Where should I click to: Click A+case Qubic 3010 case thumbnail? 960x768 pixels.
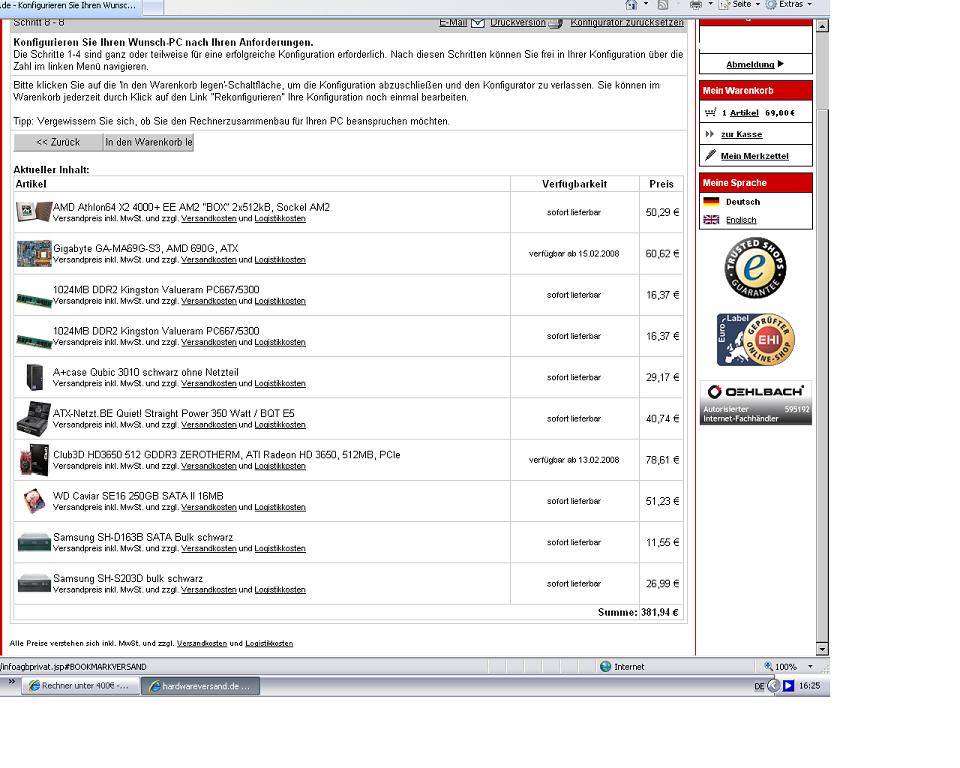pos(34,377)
